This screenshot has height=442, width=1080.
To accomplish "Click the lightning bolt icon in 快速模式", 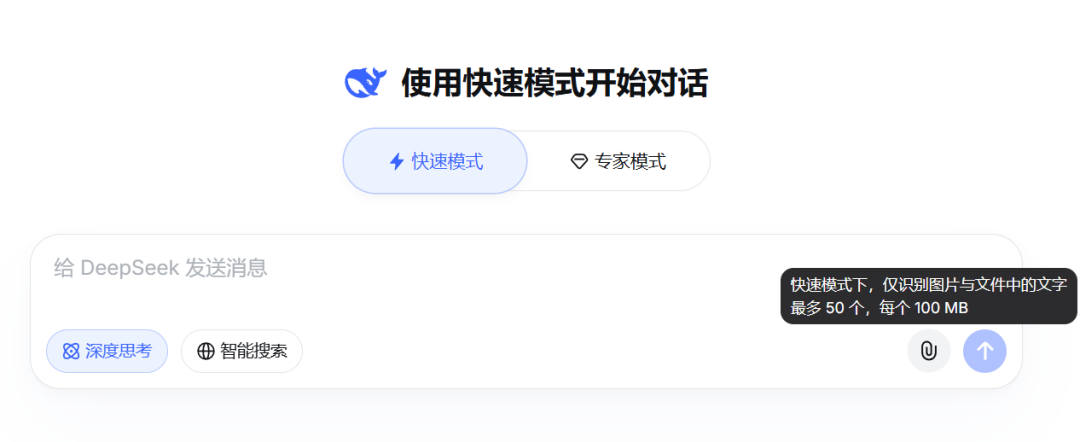I will pyautogui.click(x=397, y=162).
